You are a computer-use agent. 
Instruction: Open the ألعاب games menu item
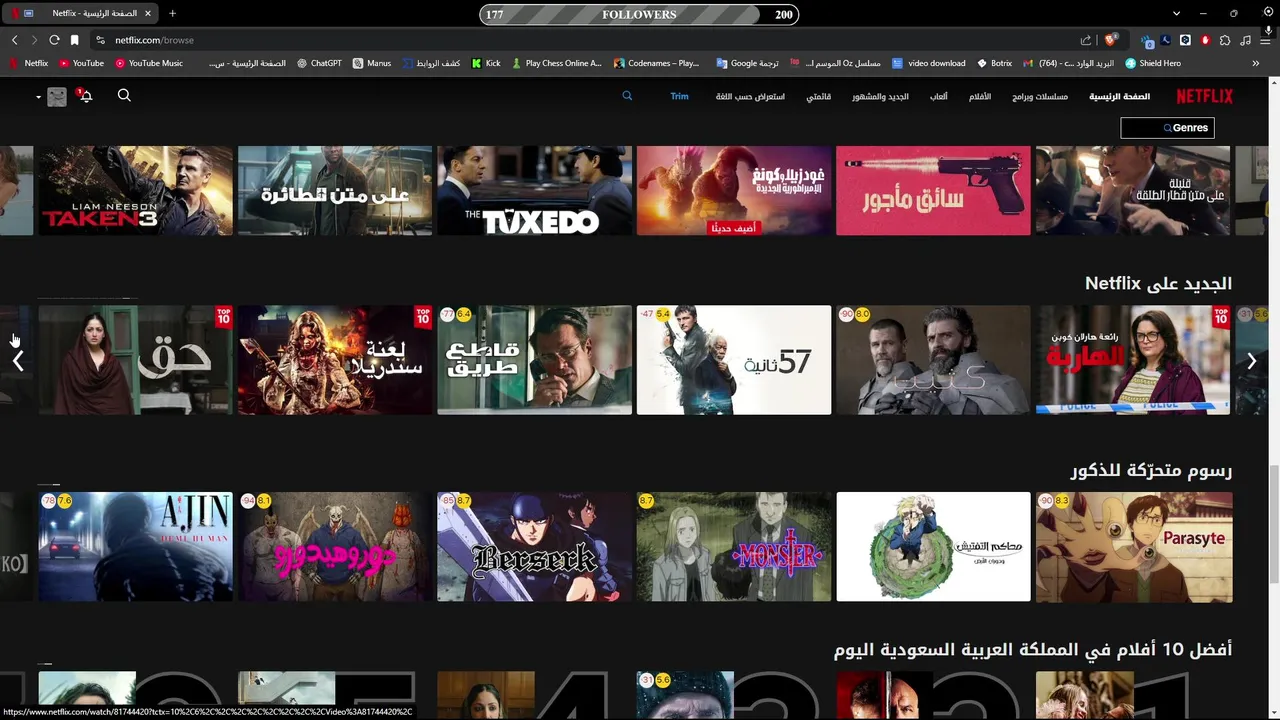point(939,96)
